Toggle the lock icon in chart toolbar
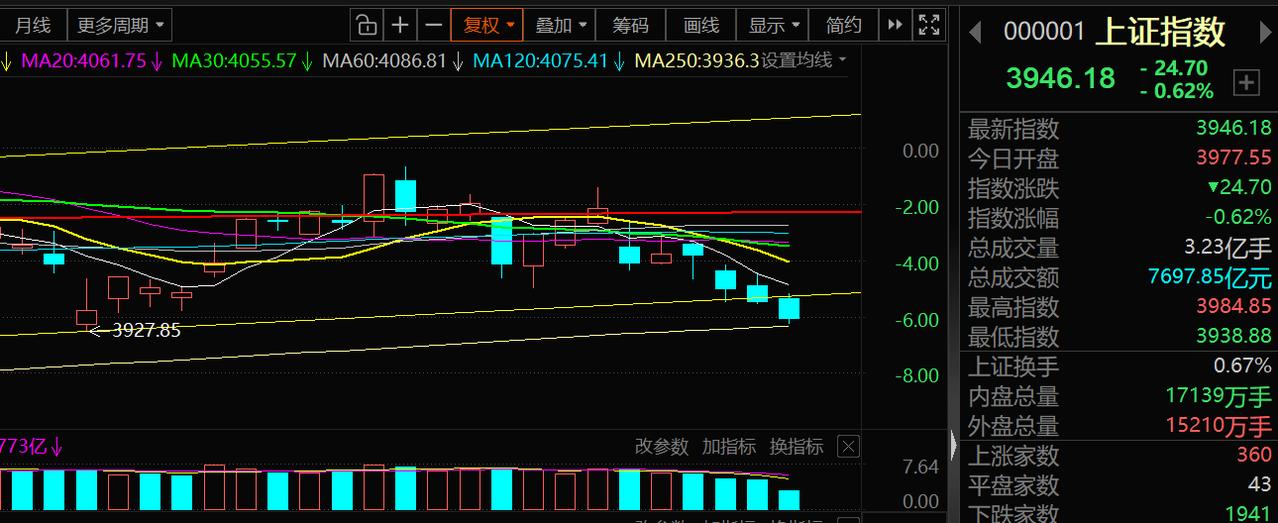1278x523 pixels. click(367, 25)
